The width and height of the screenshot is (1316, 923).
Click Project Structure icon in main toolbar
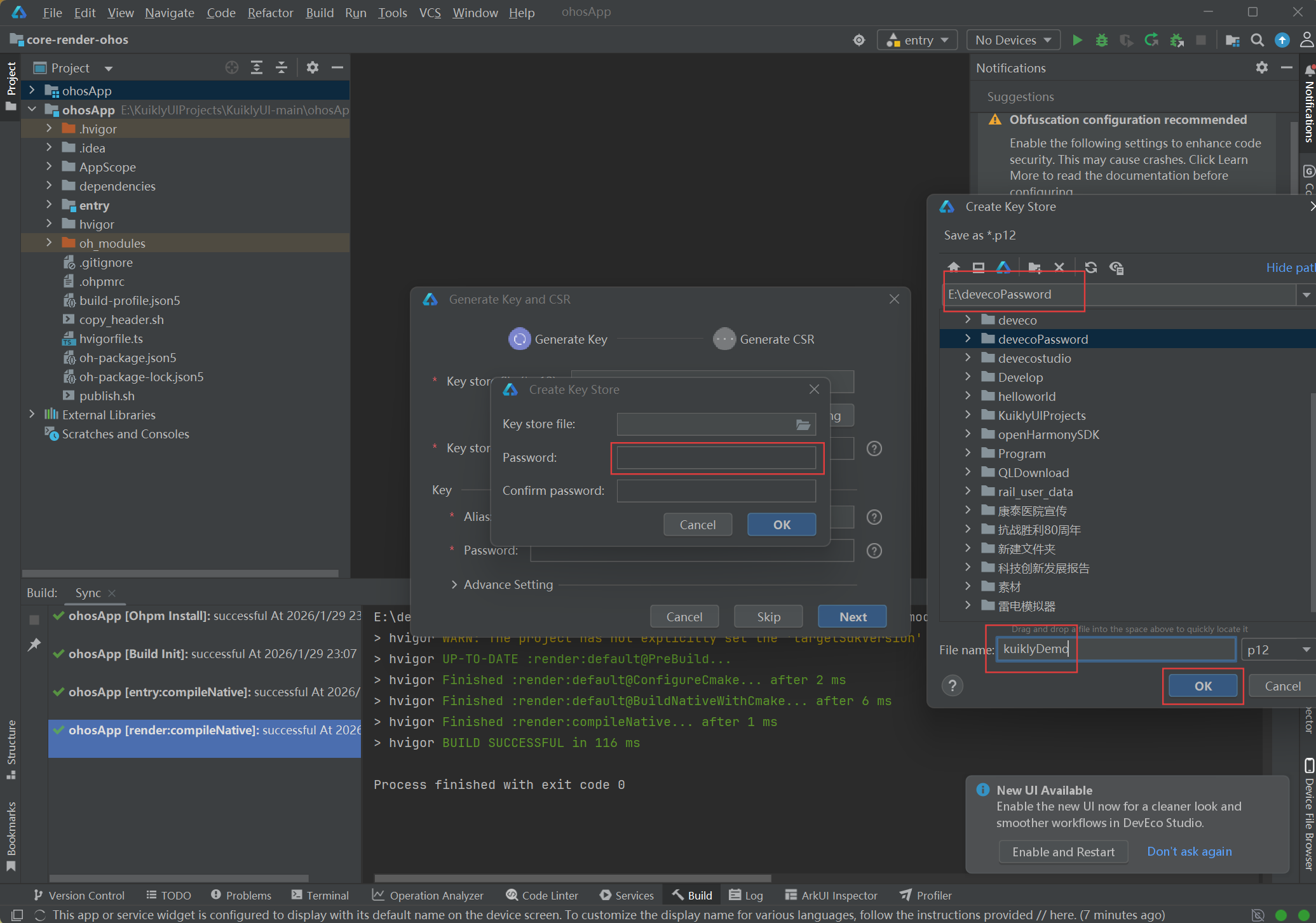[x=1232, y=40]
